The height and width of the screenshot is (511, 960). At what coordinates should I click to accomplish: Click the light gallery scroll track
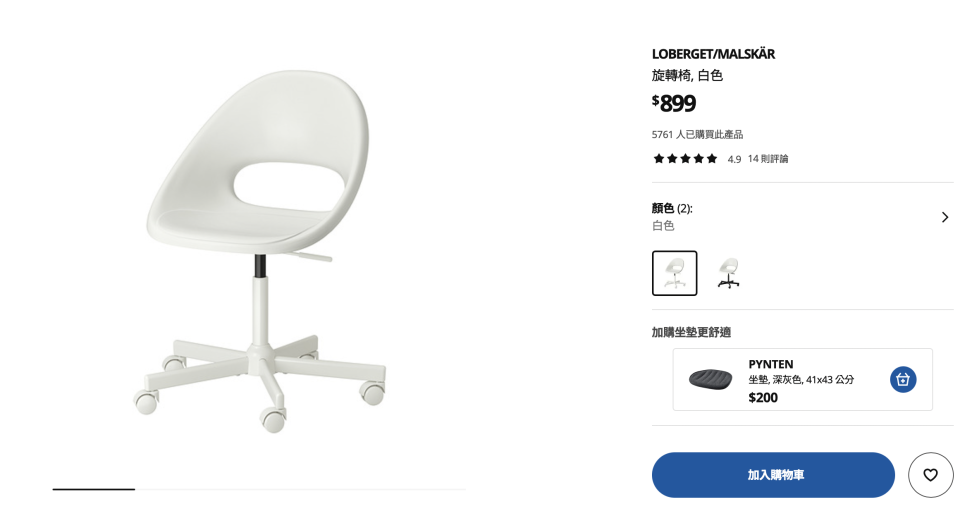tap(300, 489)
